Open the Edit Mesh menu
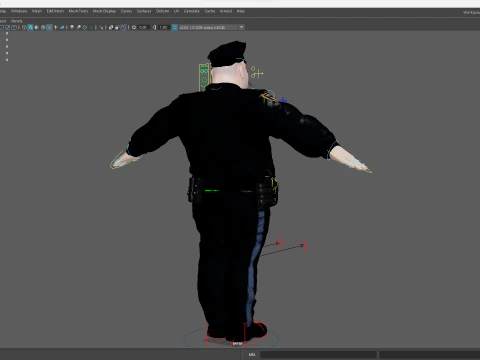This screenshot has width=480, height=360. click(55, 11)
